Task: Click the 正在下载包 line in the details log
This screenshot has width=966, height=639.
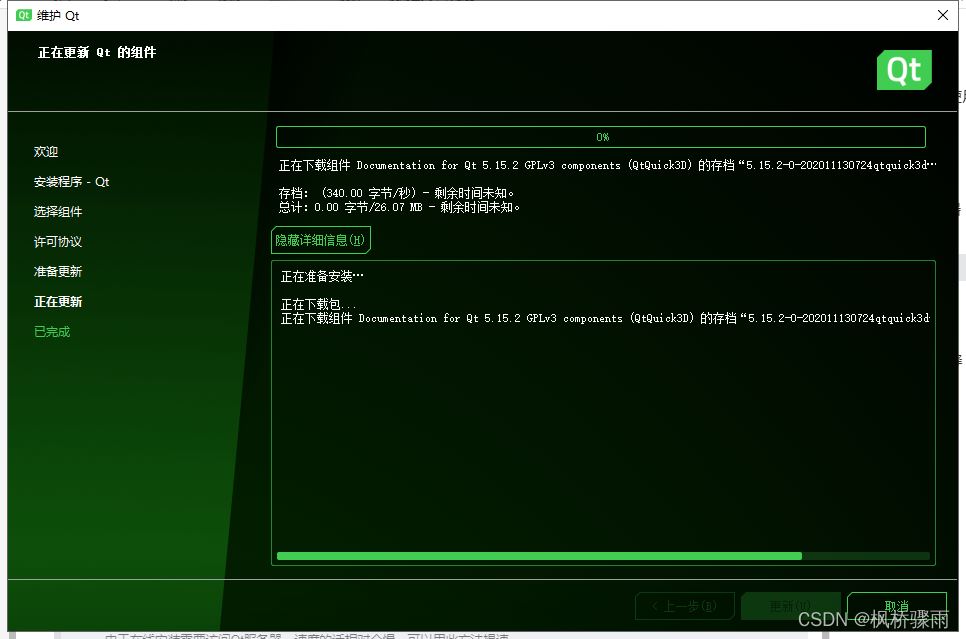Action: [318, 305]
